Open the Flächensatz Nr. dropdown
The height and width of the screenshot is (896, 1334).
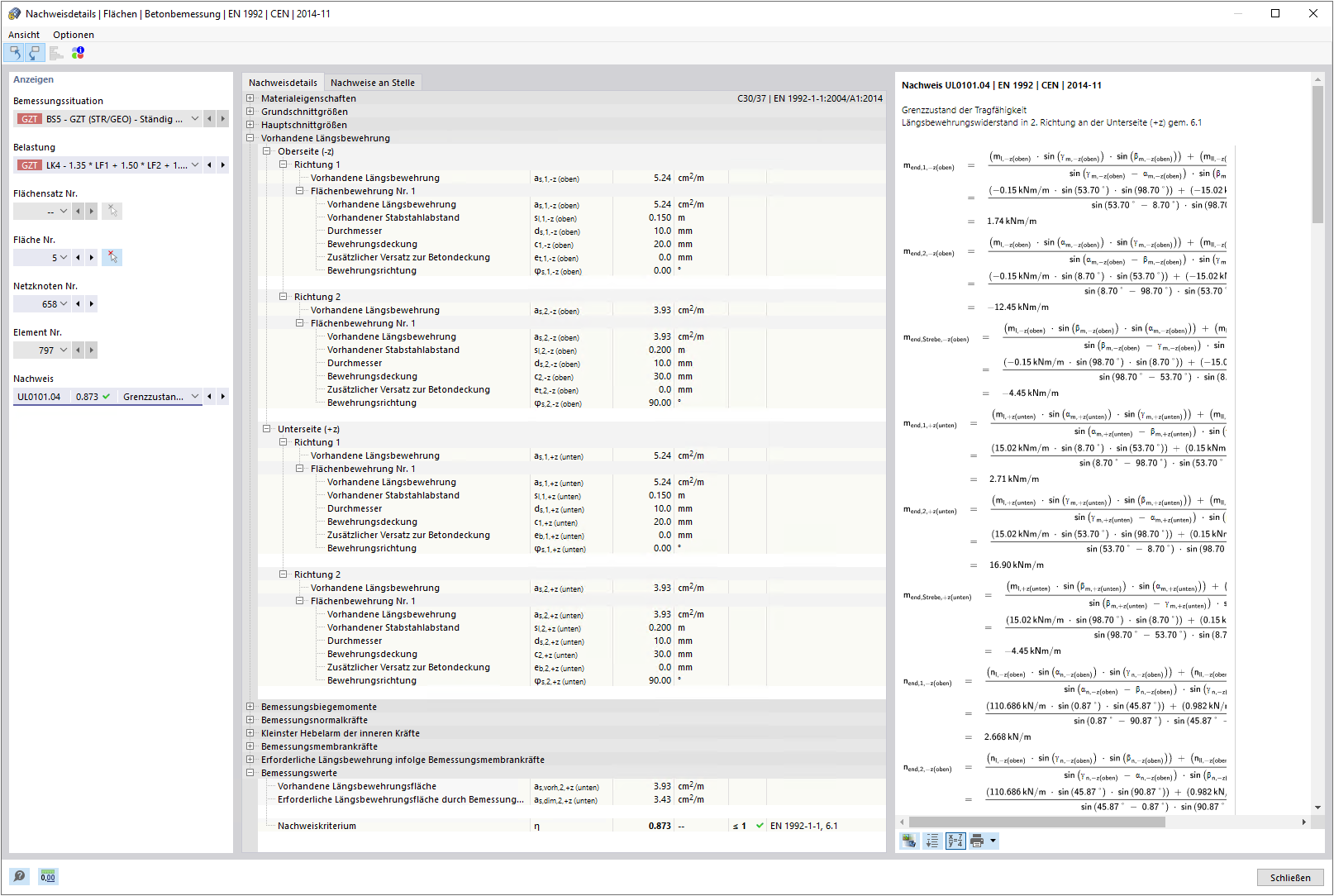[64, 212]
